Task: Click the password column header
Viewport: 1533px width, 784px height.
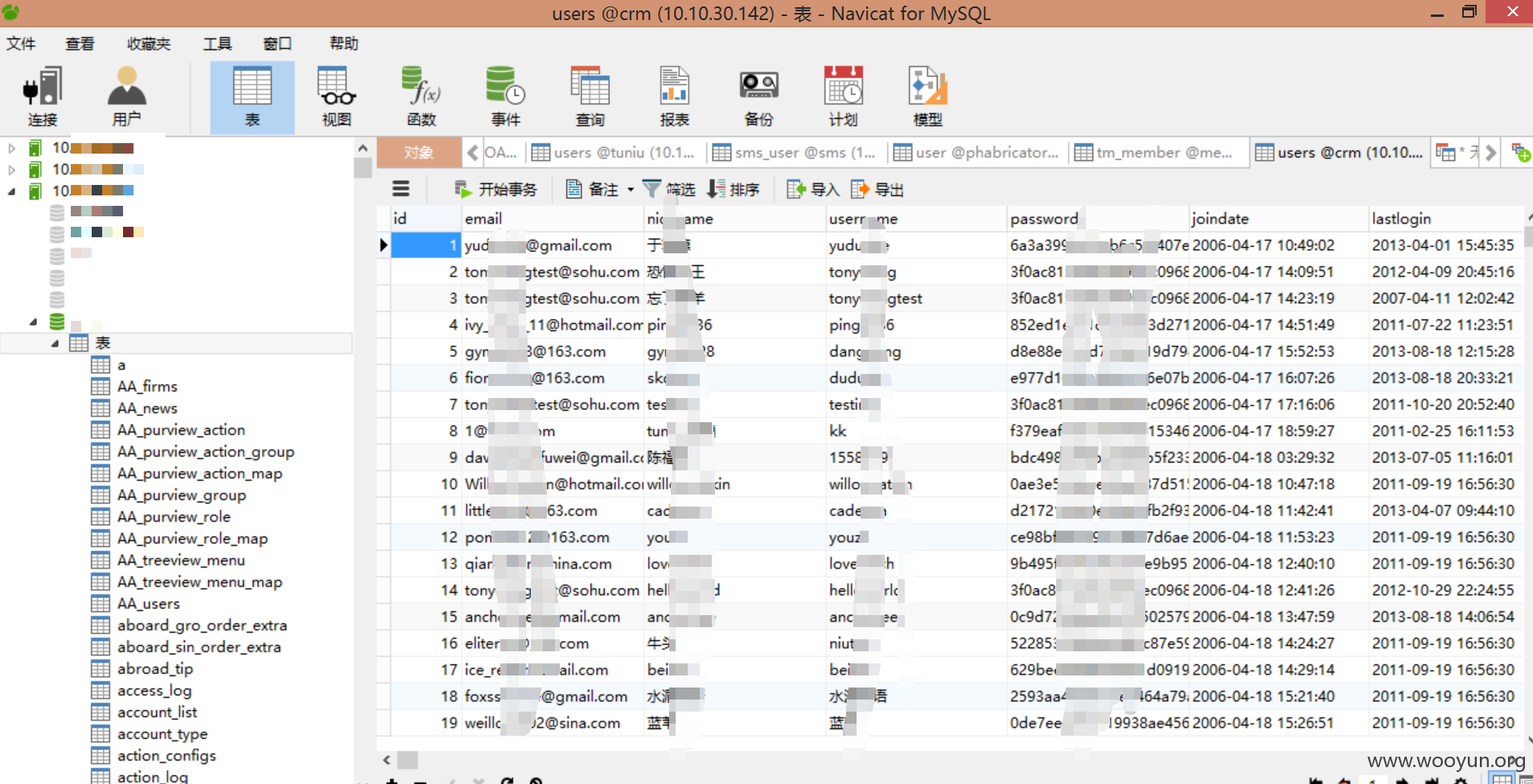Action: 1098,219
